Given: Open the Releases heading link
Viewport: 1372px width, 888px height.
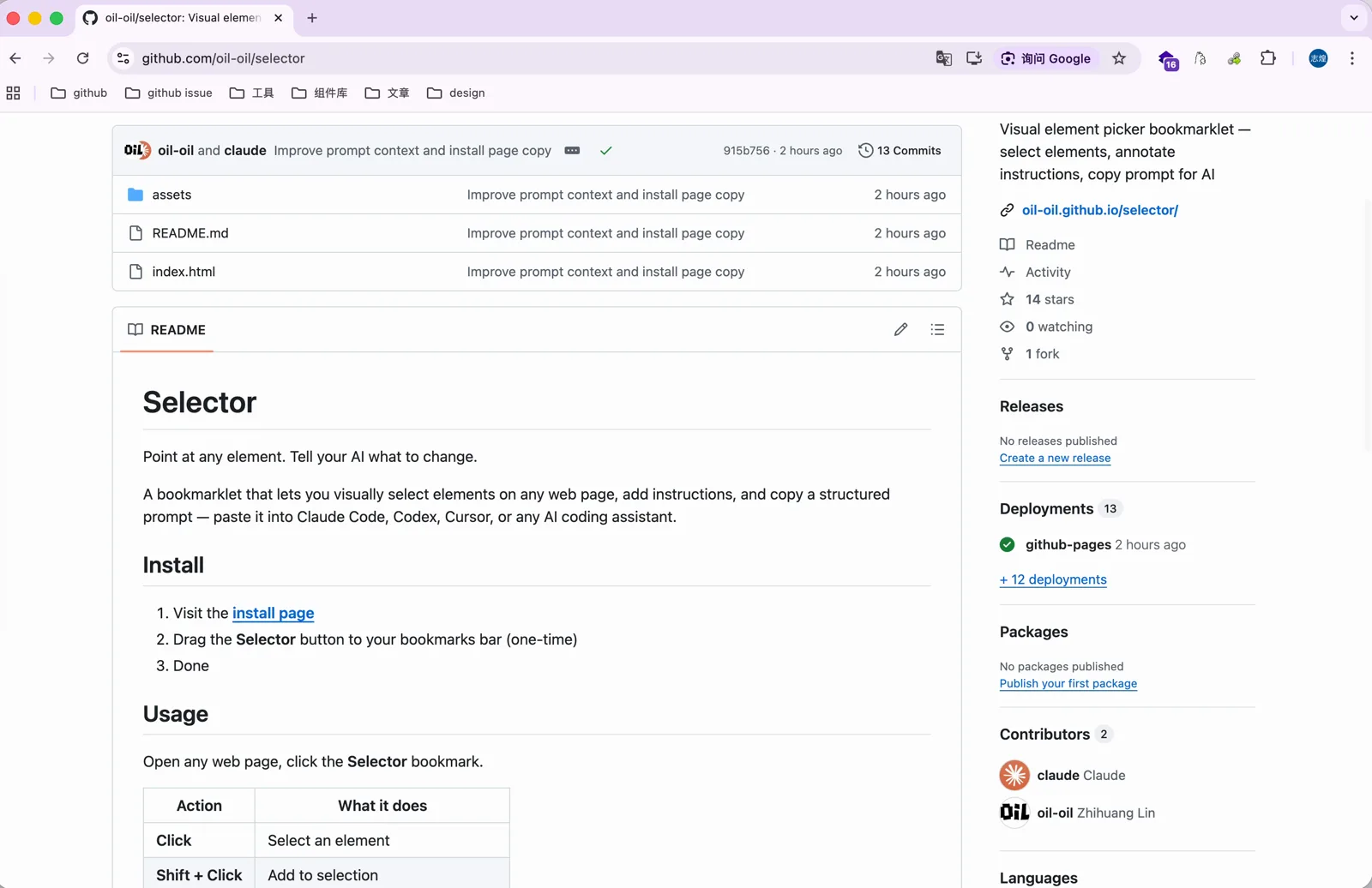Looking at the screenshot, I should (x=1031, y=406).
